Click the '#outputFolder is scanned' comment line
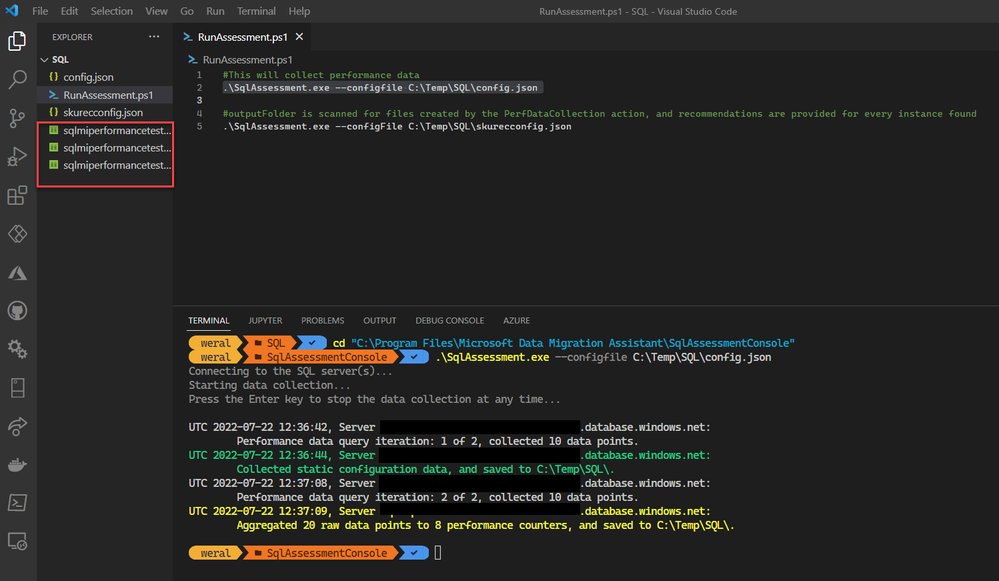Viewport: 999px width, 581px height. click(600, 114)
